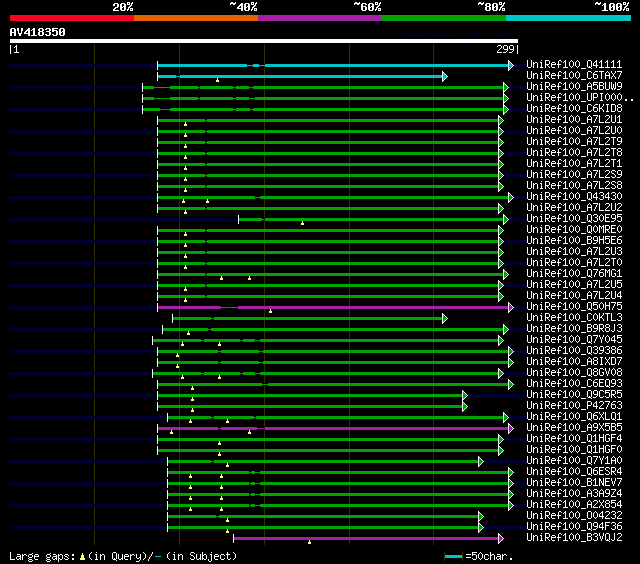
Task: Click the UniRef100_A7L2S8 label
Action: [x=574, y=186]
